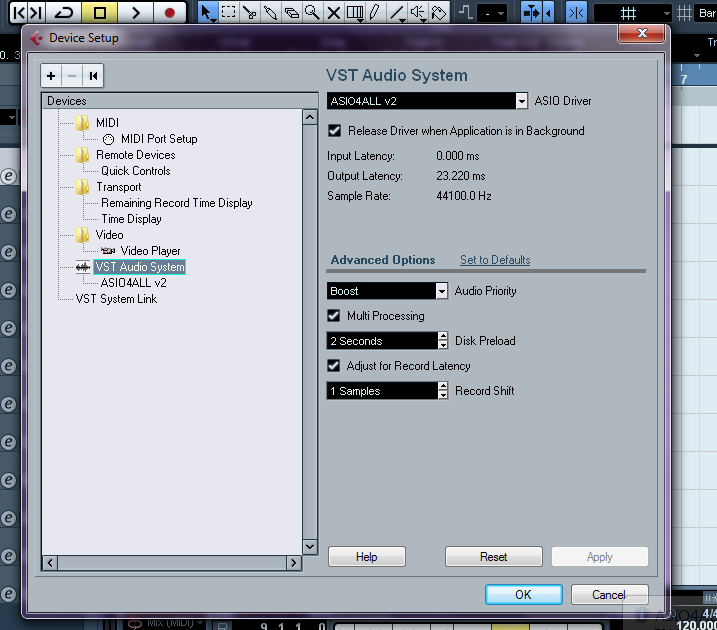The width and height of the screenshot is (717, 630).
Task: Click the Devices list scroll-right arrow
Action: tap(294, 563)
